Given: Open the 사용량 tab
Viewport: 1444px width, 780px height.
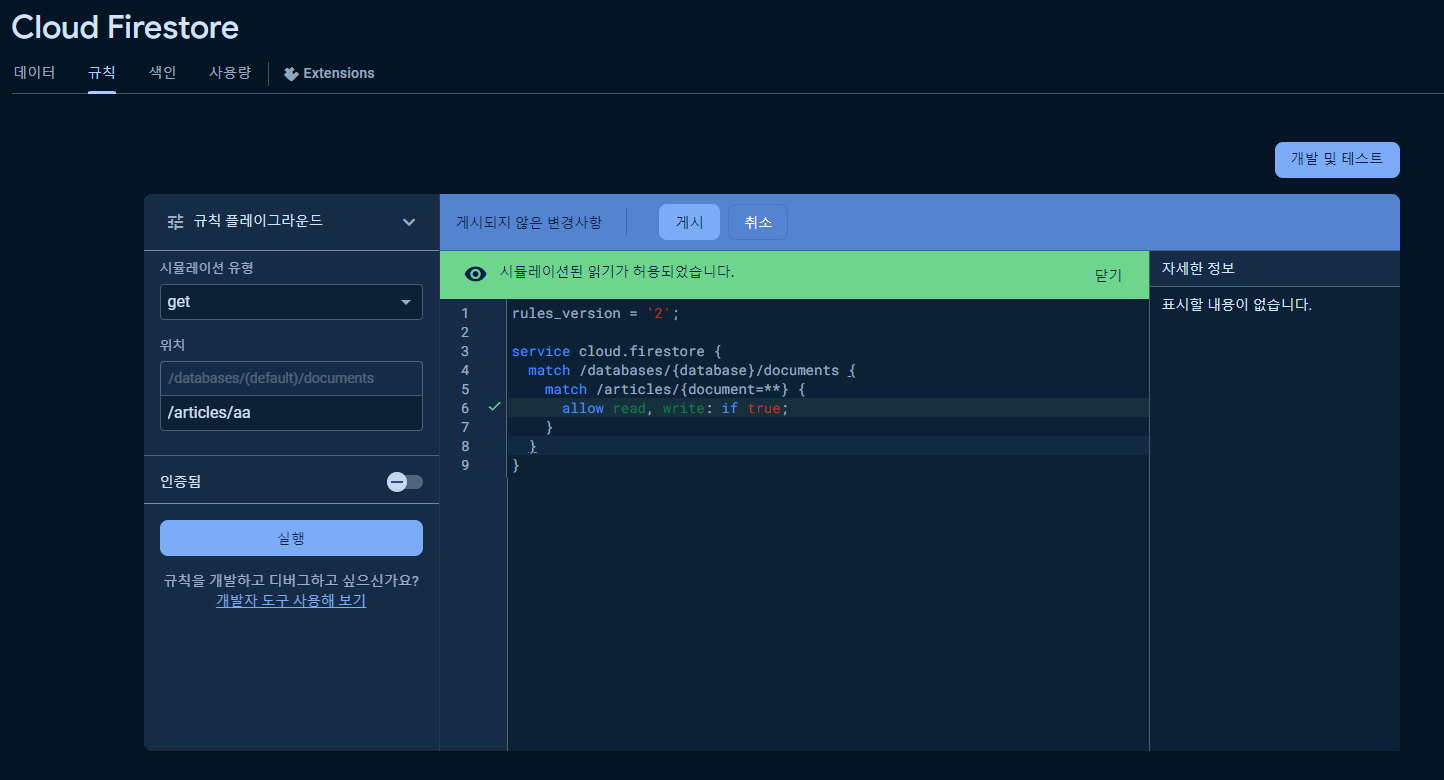Looking at the screenshot, I should tap(230, 73).
